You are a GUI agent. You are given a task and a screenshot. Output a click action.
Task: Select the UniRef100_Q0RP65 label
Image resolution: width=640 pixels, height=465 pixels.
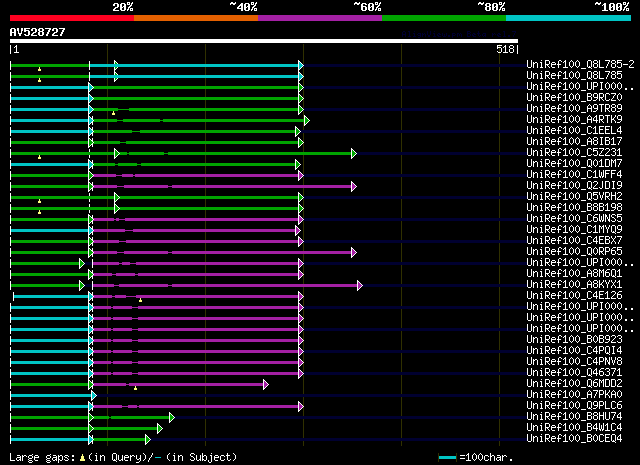pos(574,252)
